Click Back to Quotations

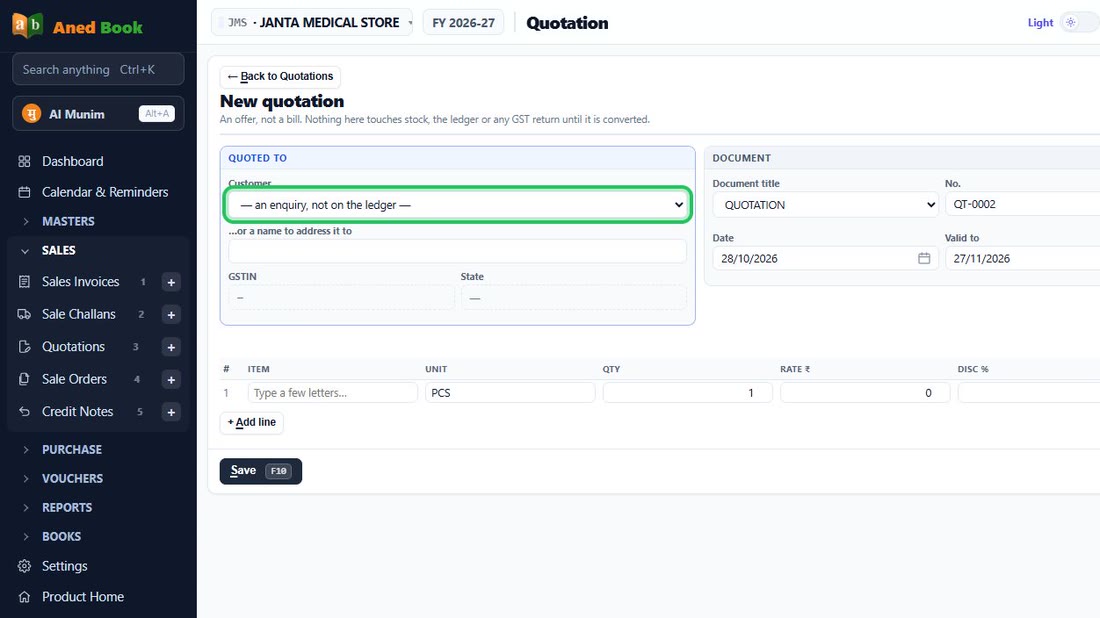click(x=280, y=76)
